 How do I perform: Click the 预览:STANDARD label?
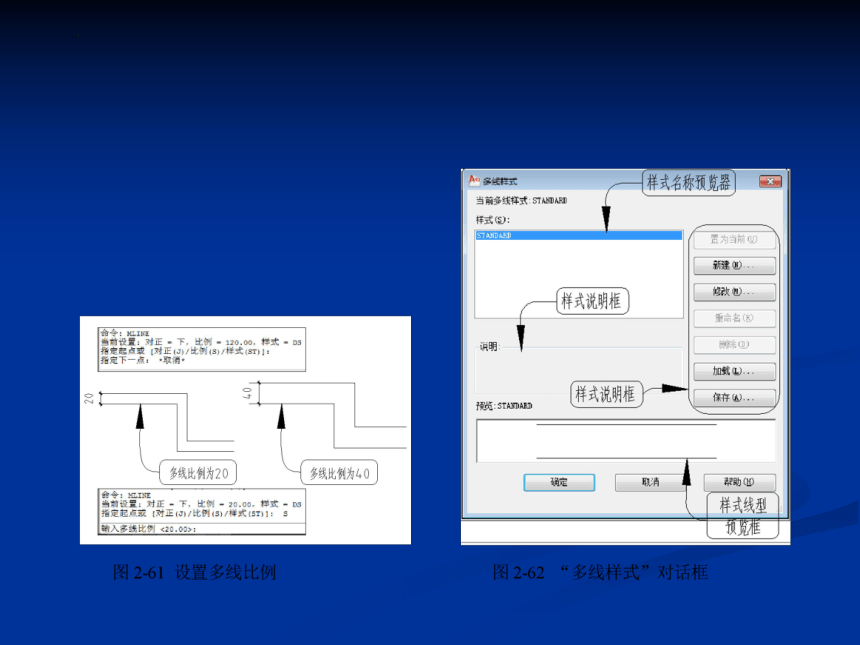click(x=504, y=406)
